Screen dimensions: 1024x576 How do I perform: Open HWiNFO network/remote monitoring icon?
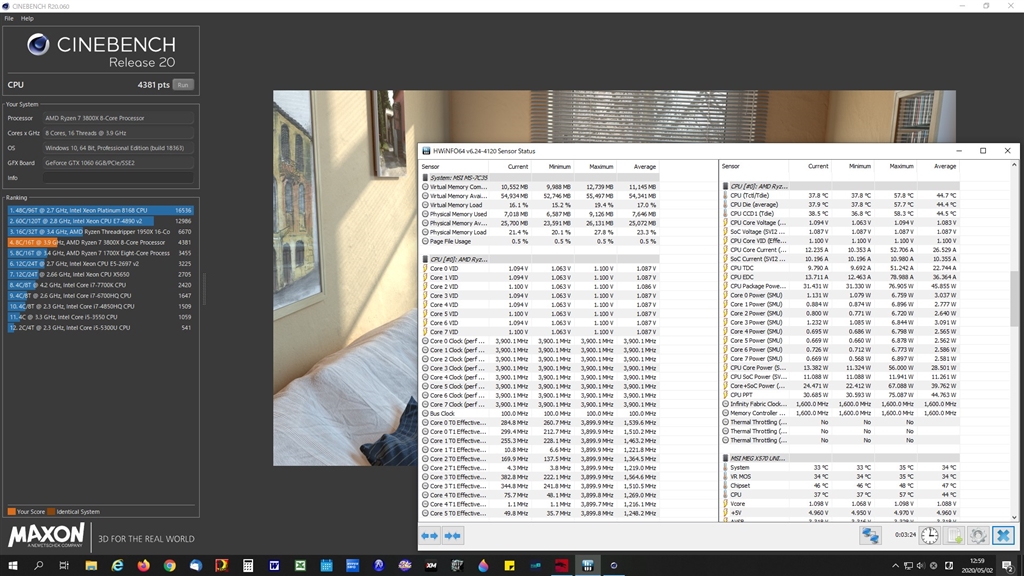click(x=870, y=536)
